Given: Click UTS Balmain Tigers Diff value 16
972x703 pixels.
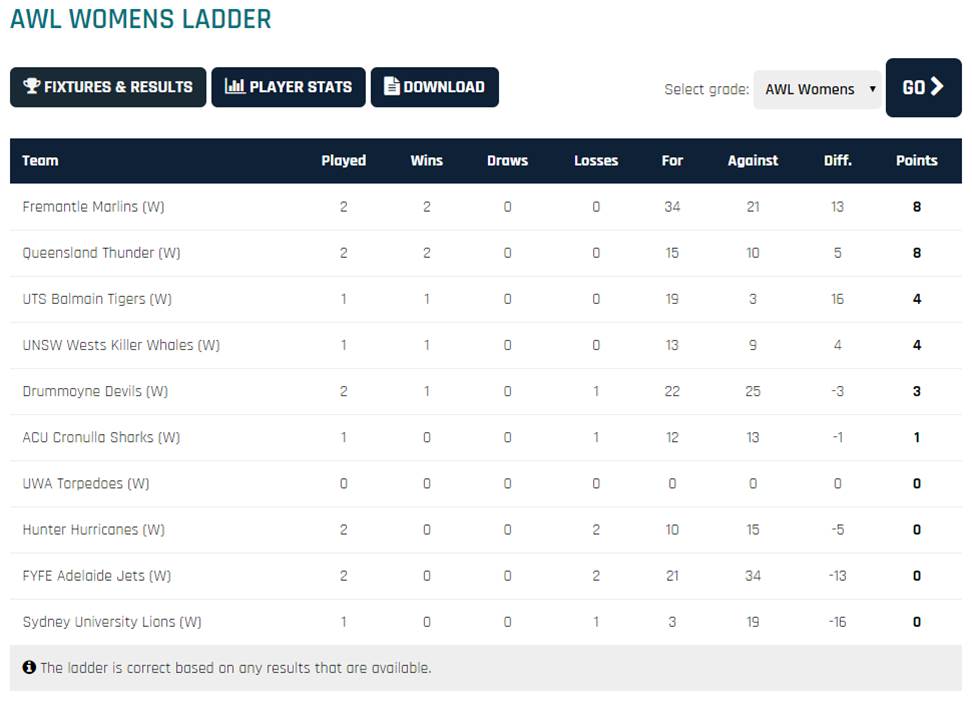Looking at the screenshot, I should [837, 299].
